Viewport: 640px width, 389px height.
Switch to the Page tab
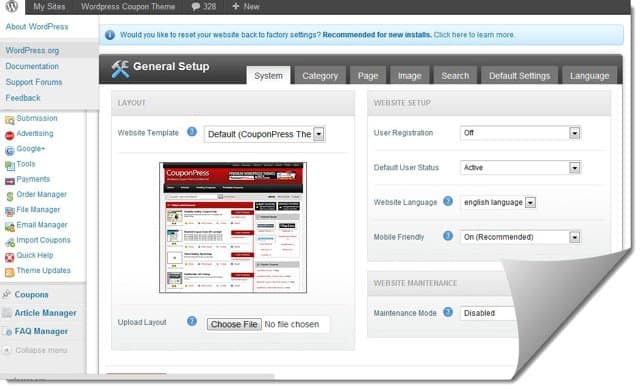click(x=368, y=76)
